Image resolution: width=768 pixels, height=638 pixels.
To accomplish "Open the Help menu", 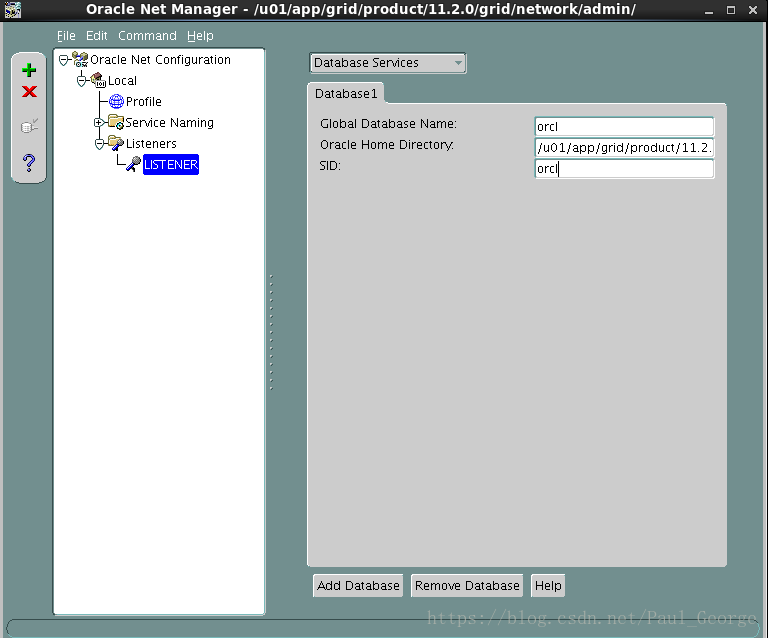I will click(x=200, y=36).
